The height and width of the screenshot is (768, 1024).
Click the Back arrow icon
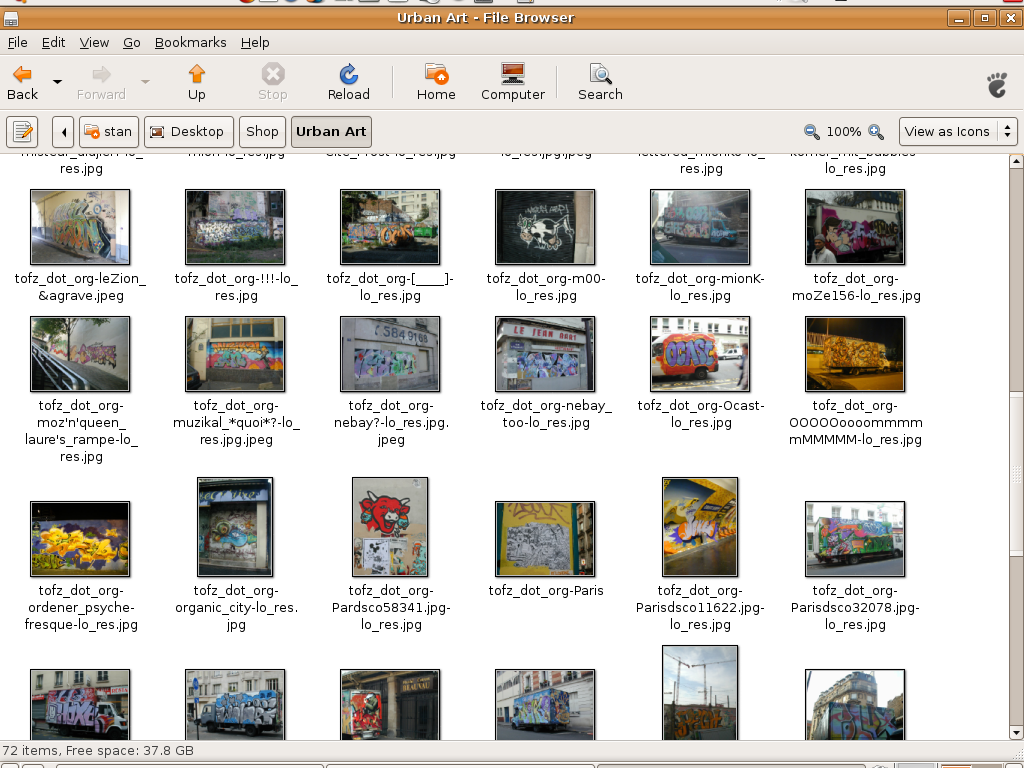(x=22, y=74)
